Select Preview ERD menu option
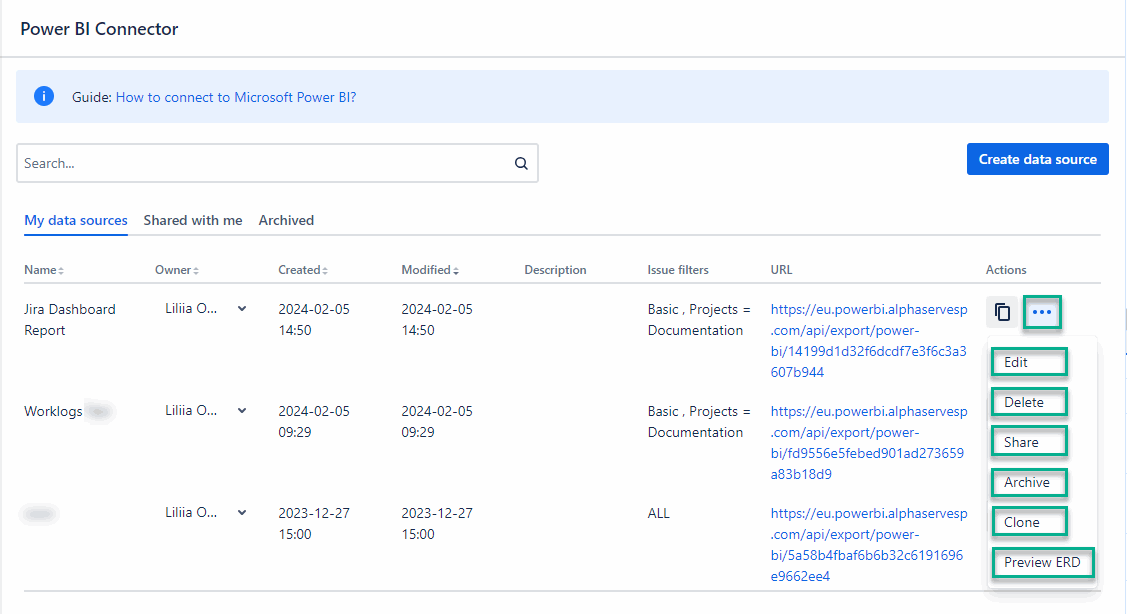Screen dimensions: 1127x614 pos(1042,562)
